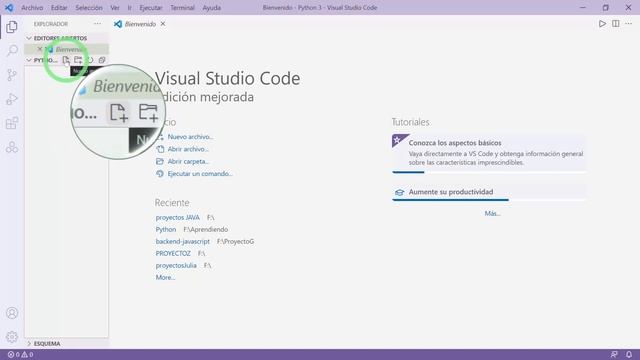This screenshot has width=640, height=360.
Task: Open the Ver menu
Action: click(x=115, y=8)
